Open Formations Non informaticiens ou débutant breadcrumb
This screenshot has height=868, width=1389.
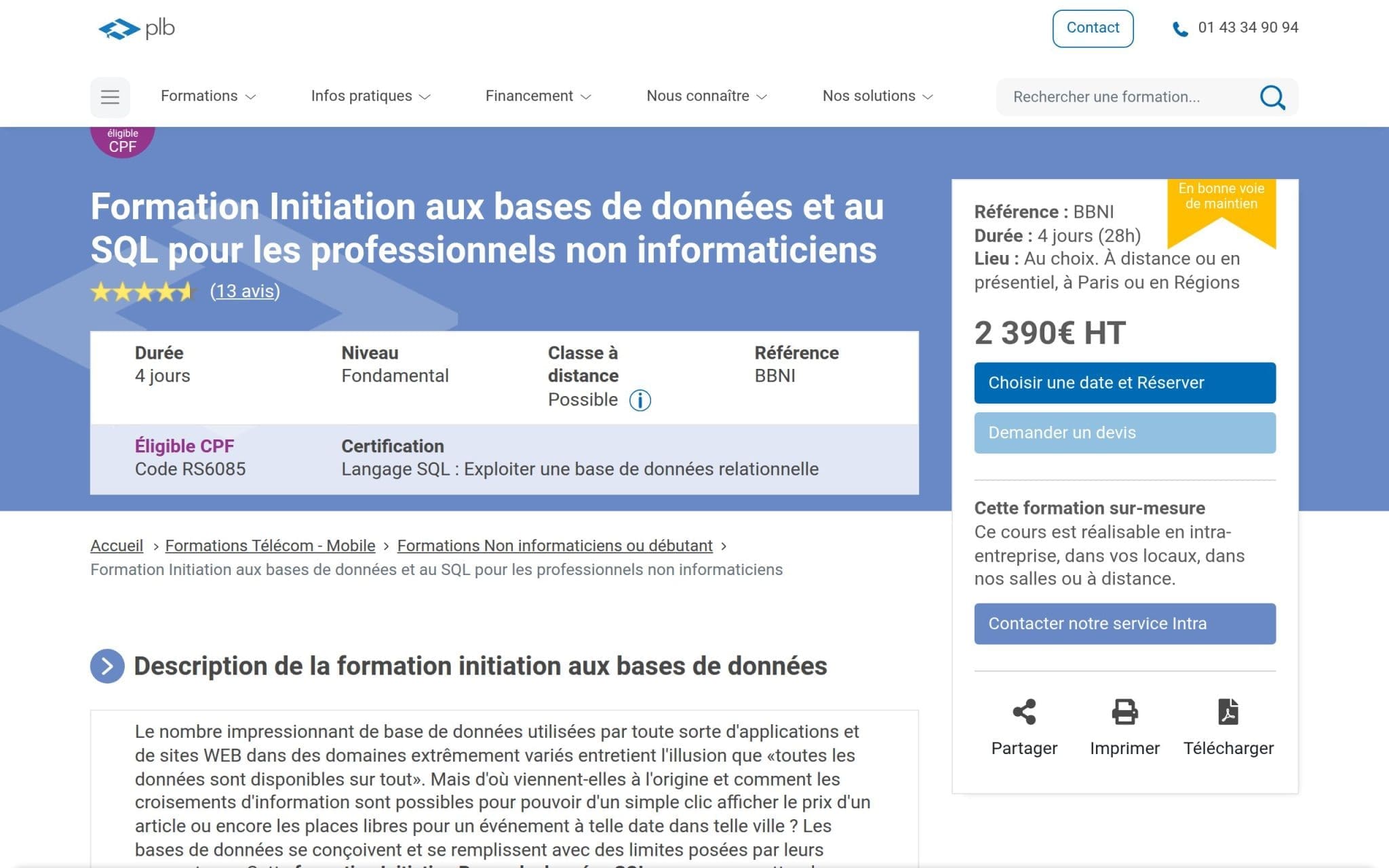555,546
